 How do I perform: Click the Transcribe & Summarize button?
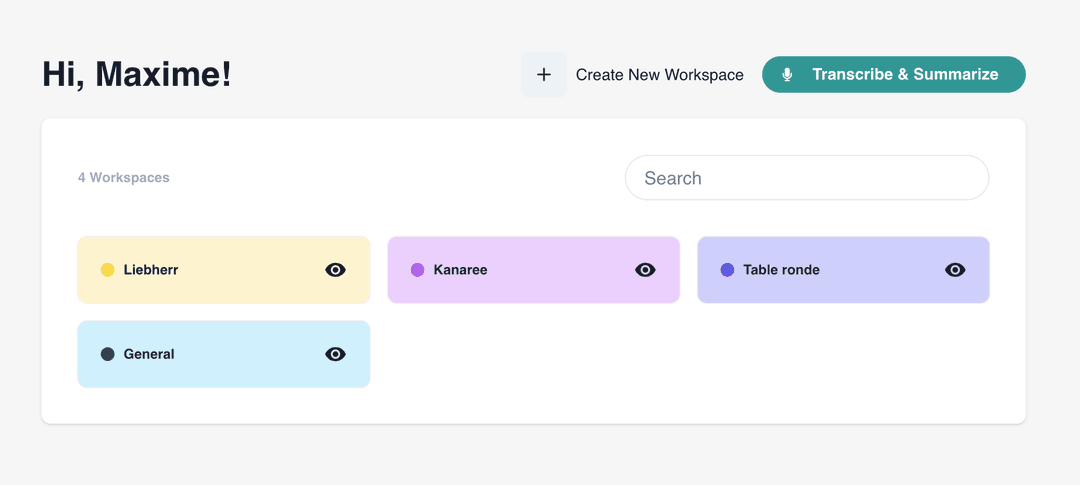coord(893,74)
